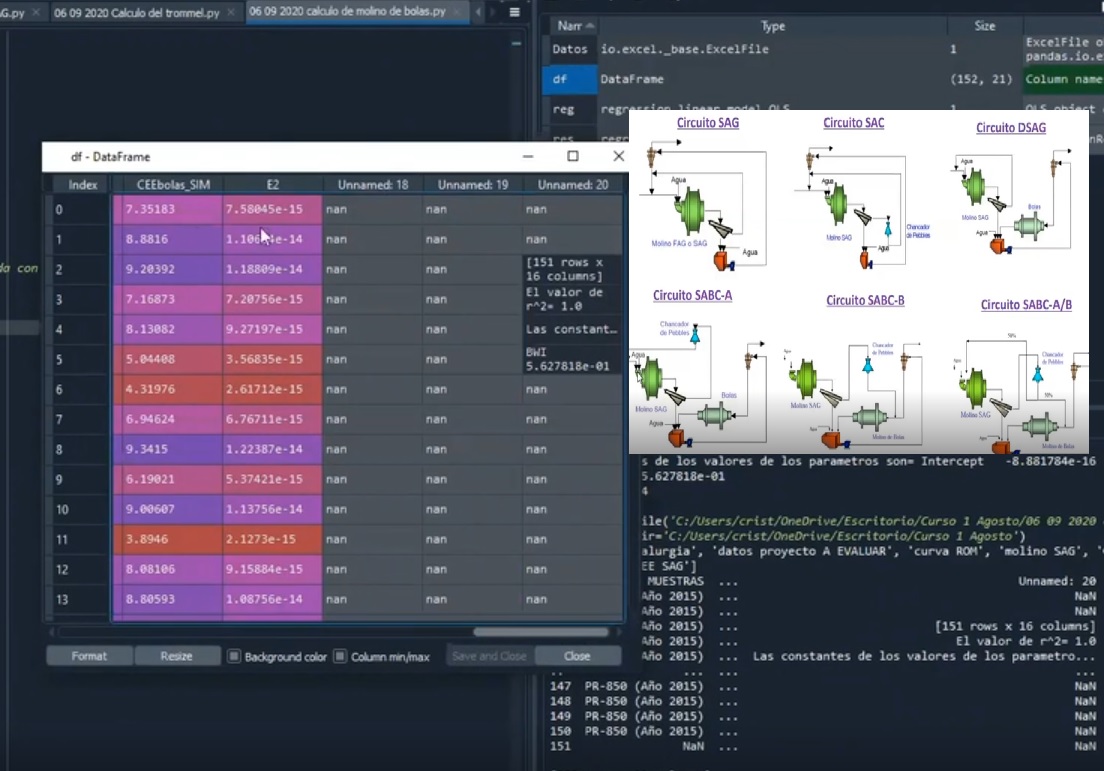This screenshot has width=1104, height=771.
Task: Toggle the Column min/max checkbox
Action: [x=340, y=656]
